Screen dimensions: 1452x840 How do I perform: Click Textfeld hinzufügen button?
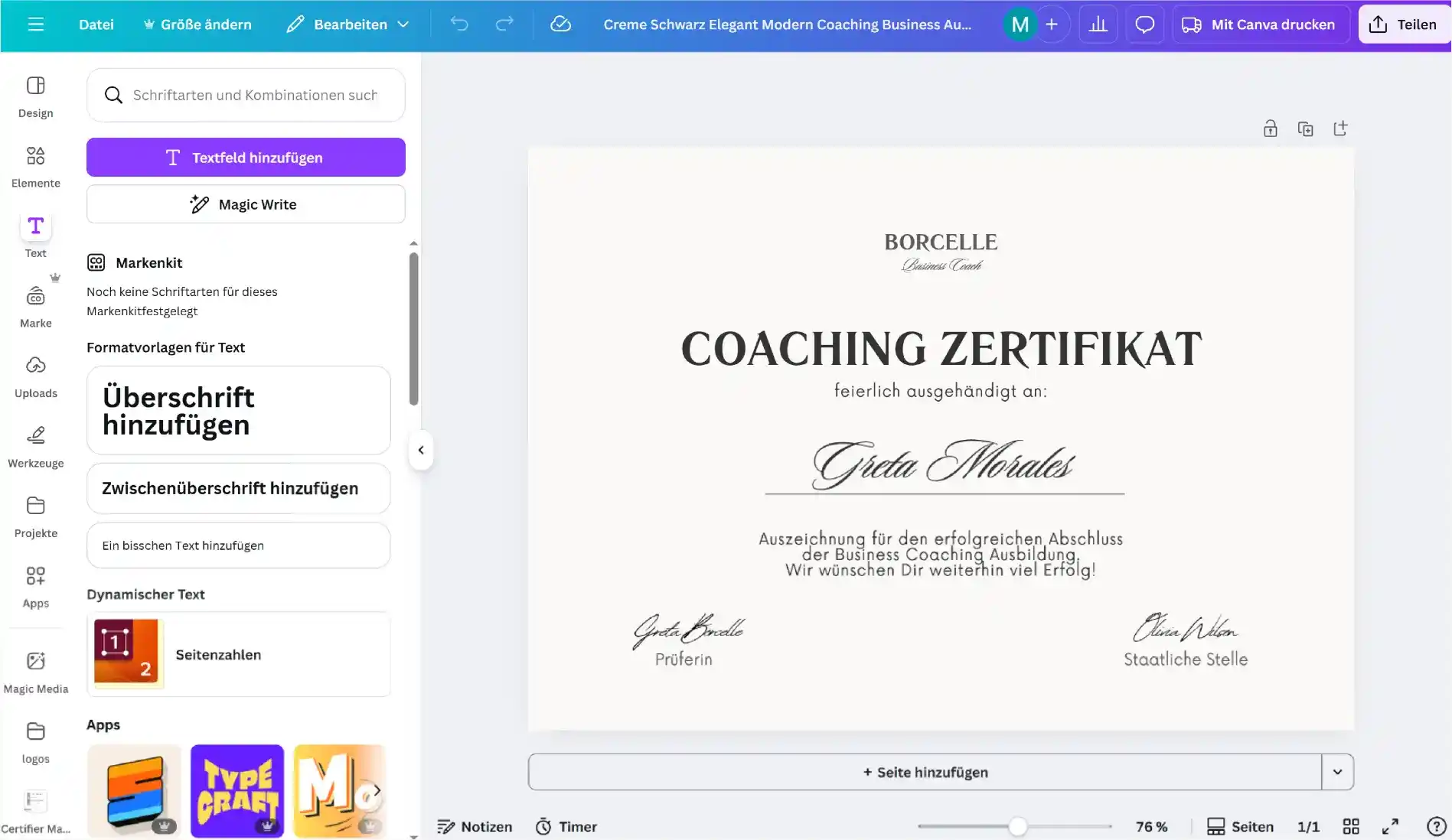tap(246, 158)
